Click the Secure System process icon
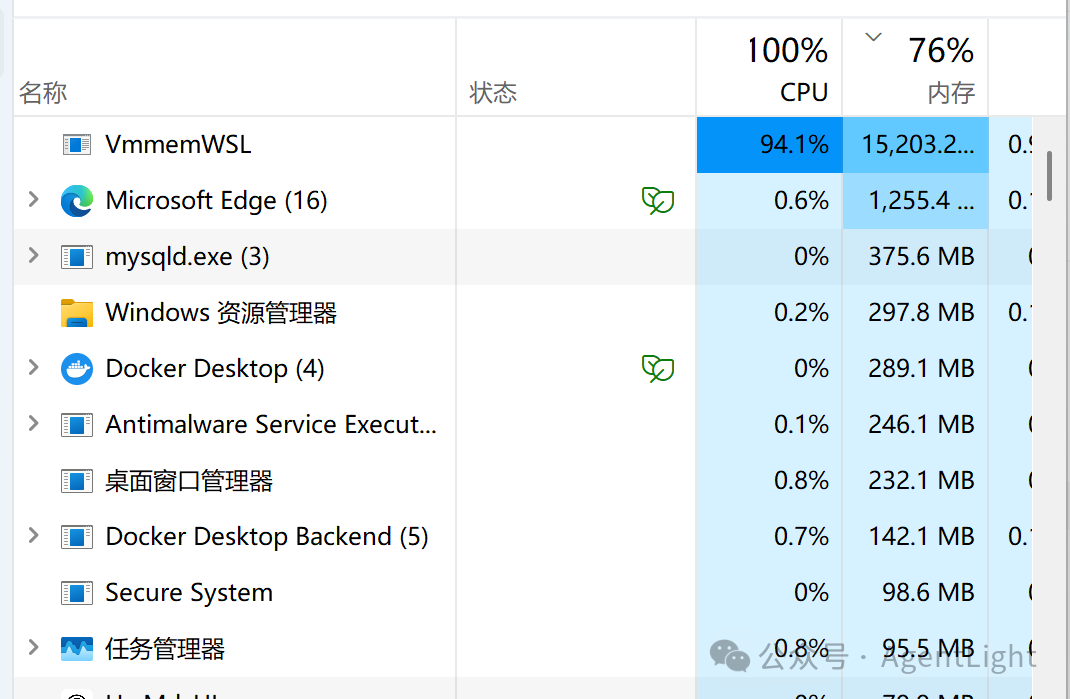The width and height of the screenshot is (1070, 699). (76, 593)
